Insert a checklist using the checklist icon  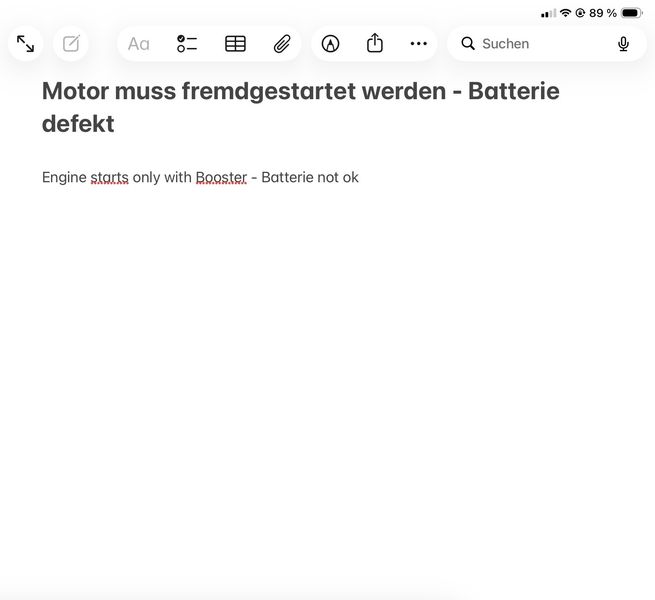[x=187, y=44]
